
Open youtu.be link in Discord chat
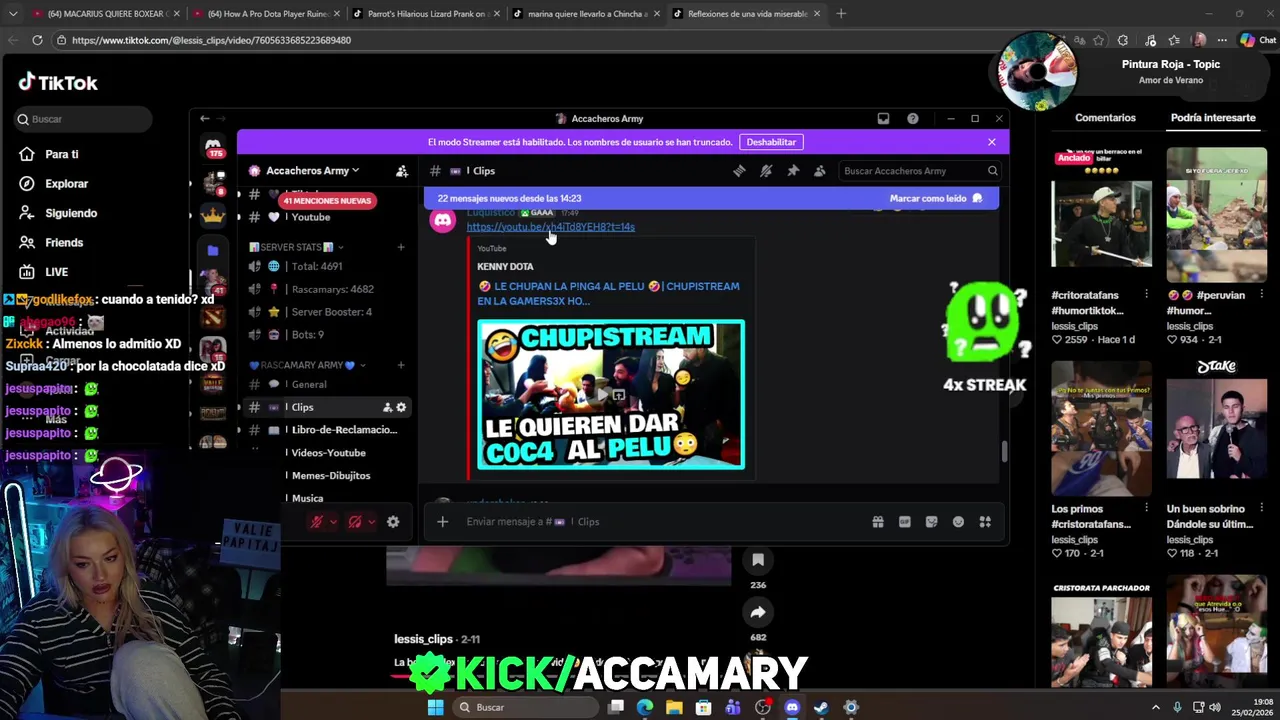[550, 227]
